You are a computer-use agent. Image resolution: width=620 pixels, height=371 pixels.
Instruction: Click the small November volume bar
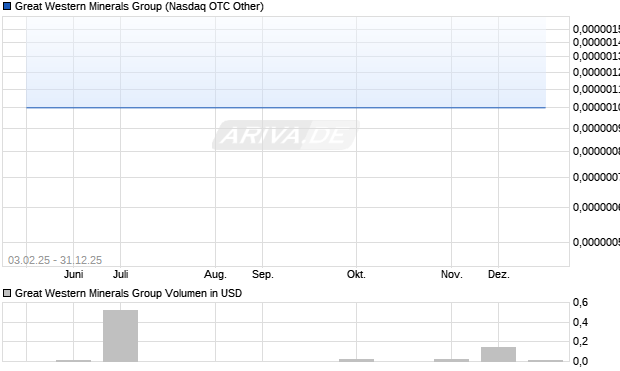[452, 360]
